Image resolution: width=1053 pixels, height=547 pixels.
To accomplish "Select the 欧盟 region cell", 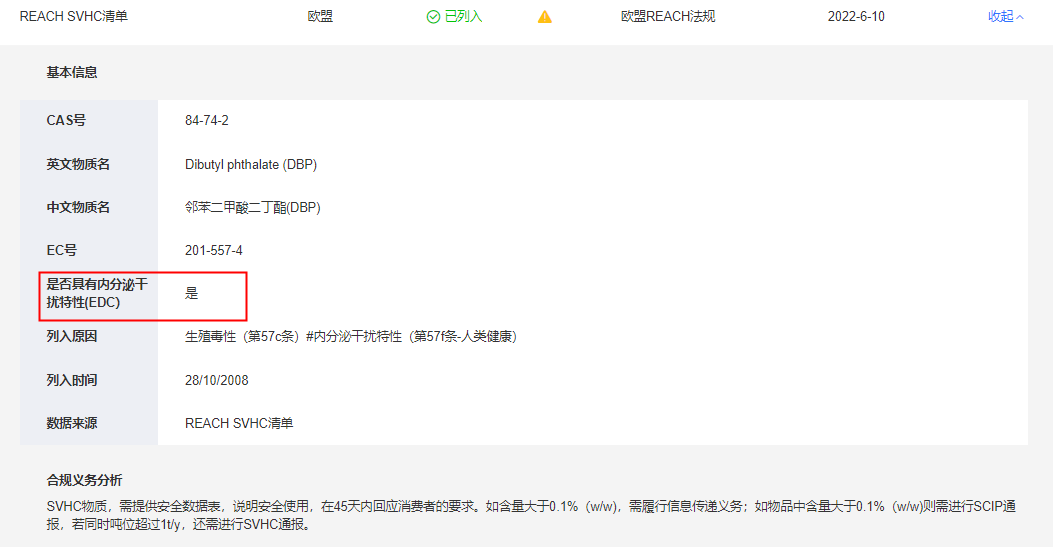I will click(320, 17).
